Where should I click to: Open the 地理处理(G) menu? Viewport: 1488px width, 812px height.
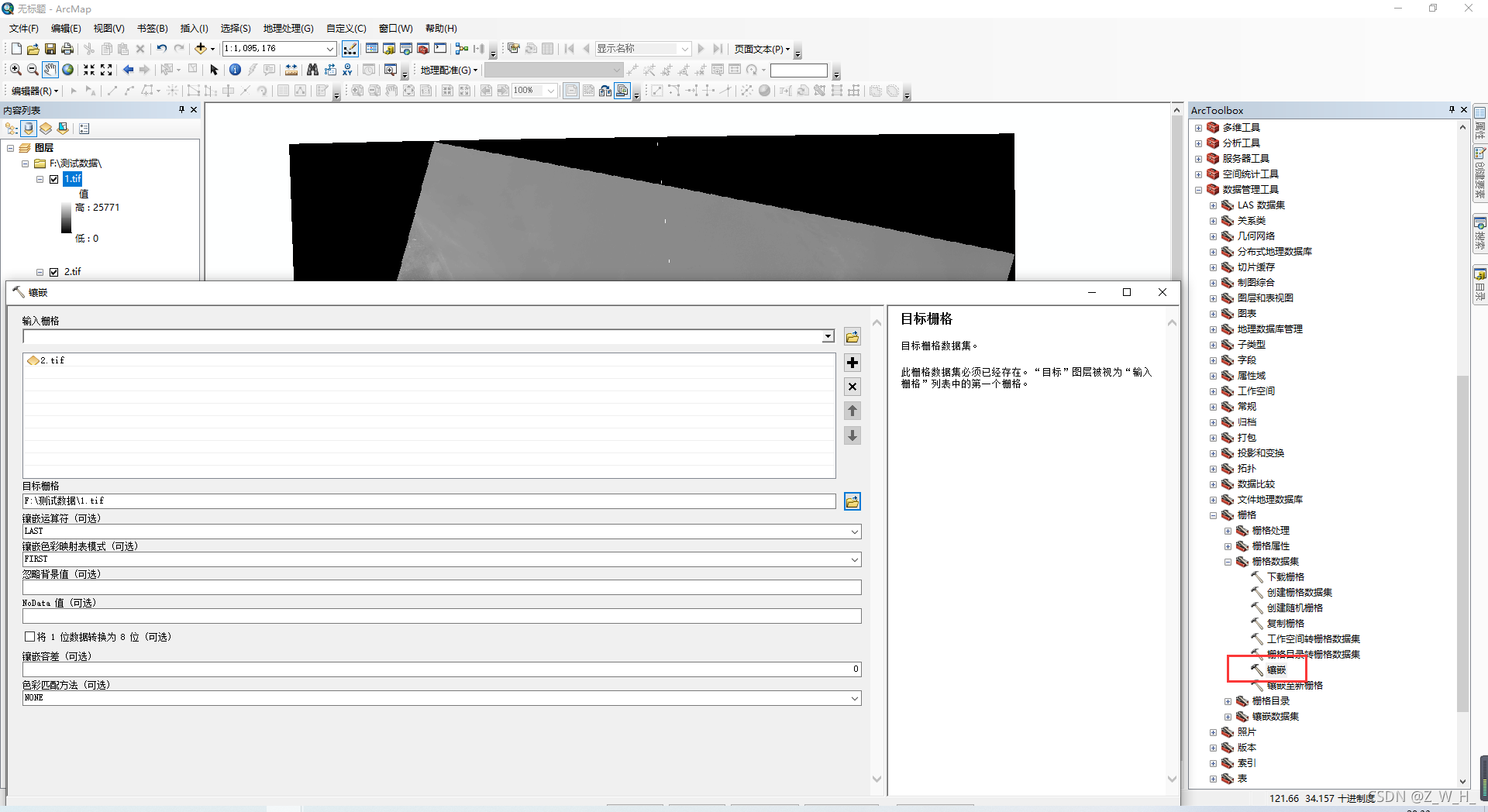tap(288, 29)
